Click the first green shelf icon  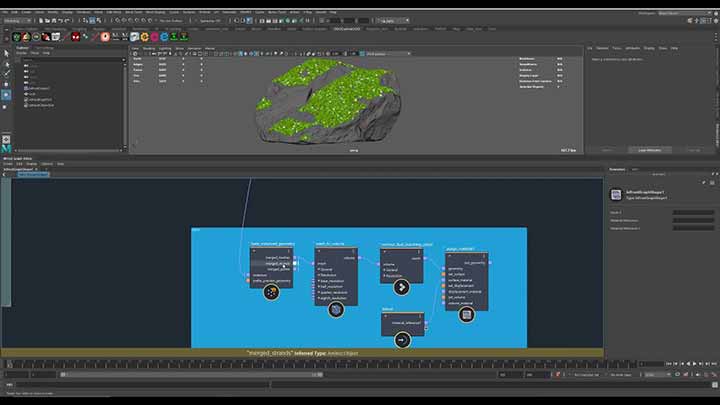coord(17,37)
